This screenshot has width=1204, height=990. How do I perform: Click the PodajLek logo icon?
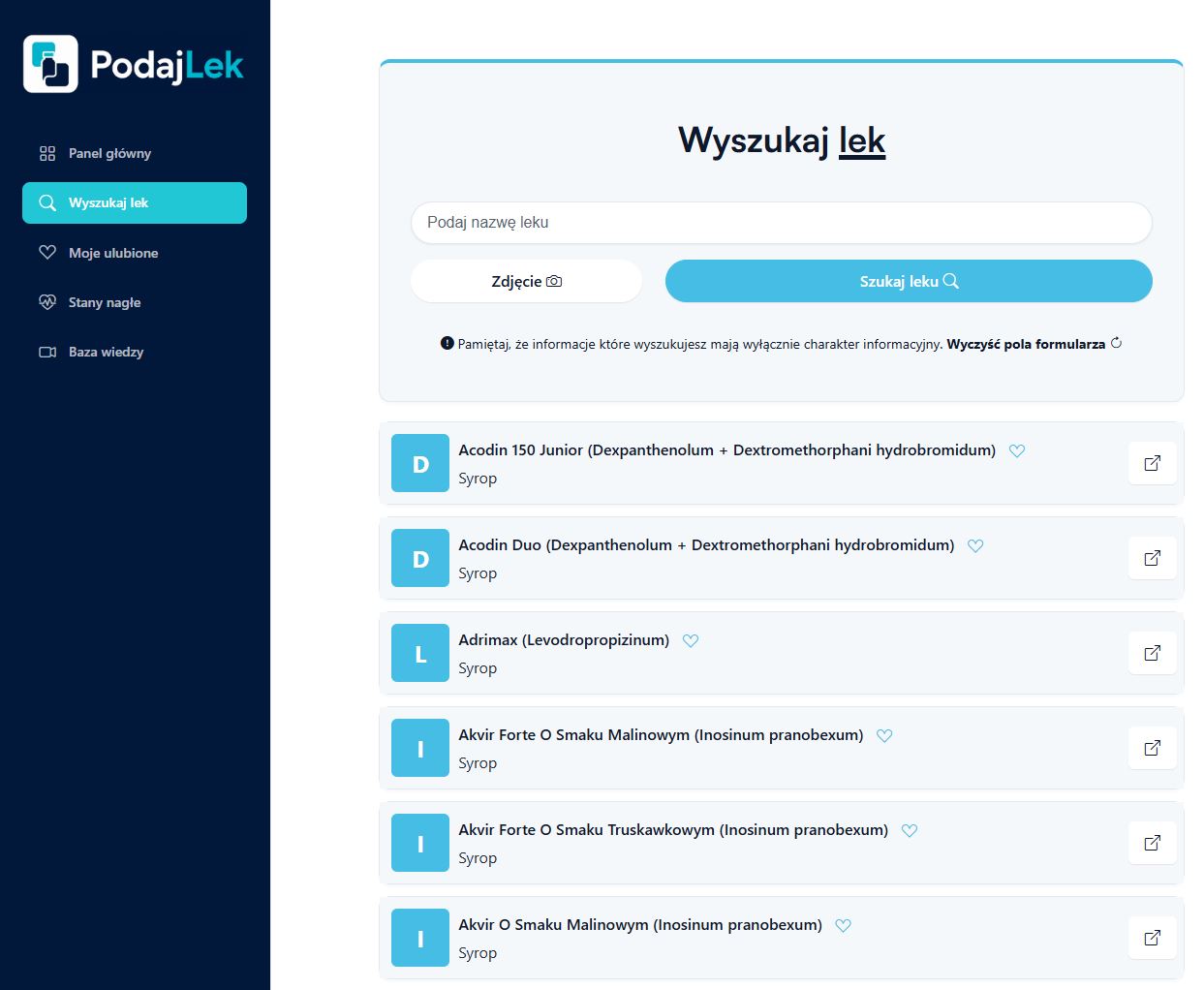pyautogui.click(x=50, y=64)
